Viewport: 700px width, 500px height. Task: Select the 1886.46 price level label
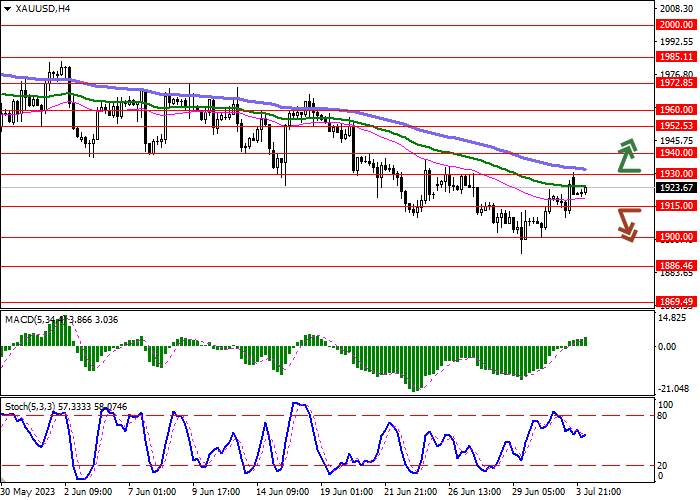676,266
